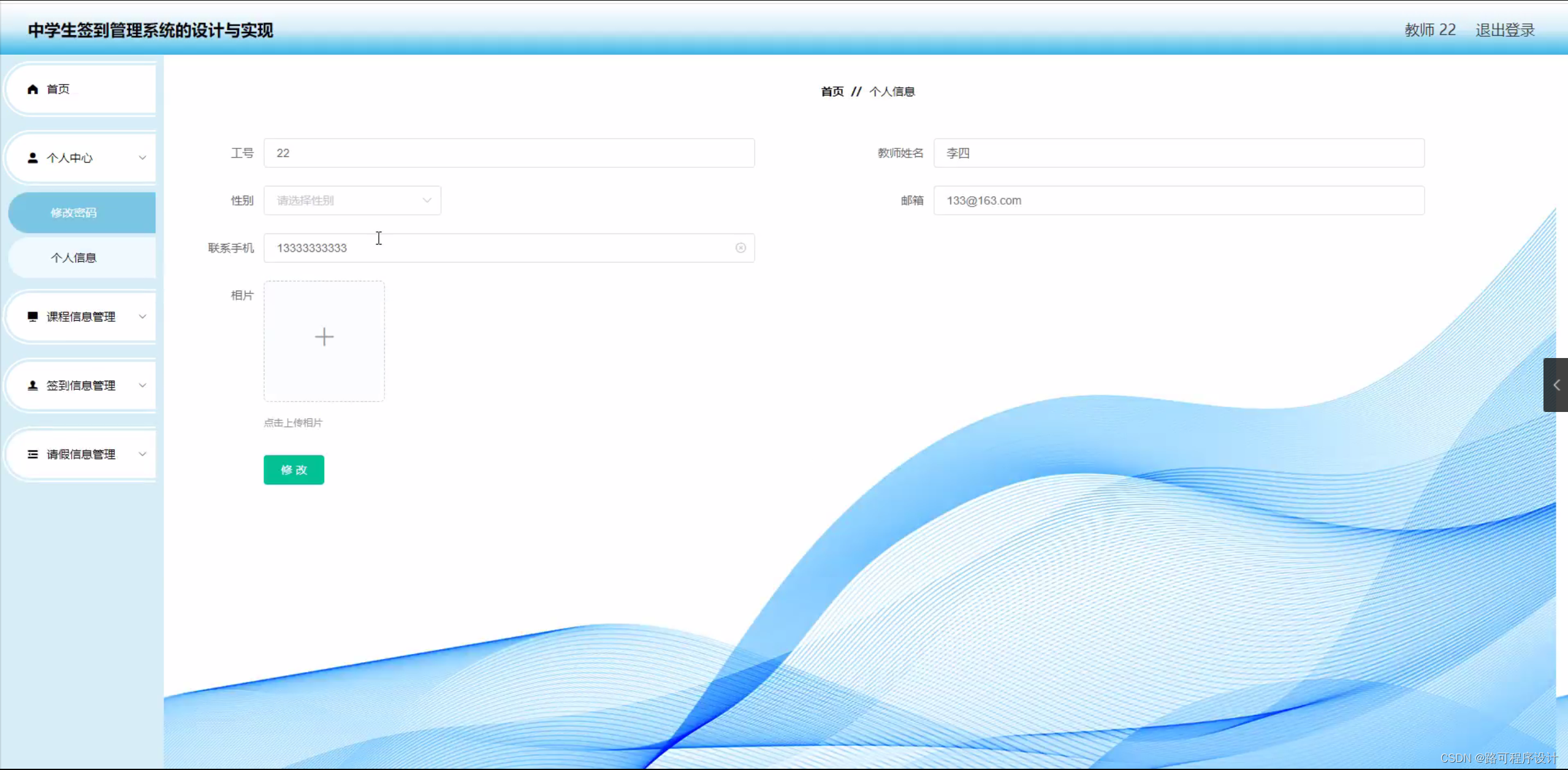This screenshot has height=770, width=1568.
Task: Open the 性别 dropdown selector
Action: (352, 200)
